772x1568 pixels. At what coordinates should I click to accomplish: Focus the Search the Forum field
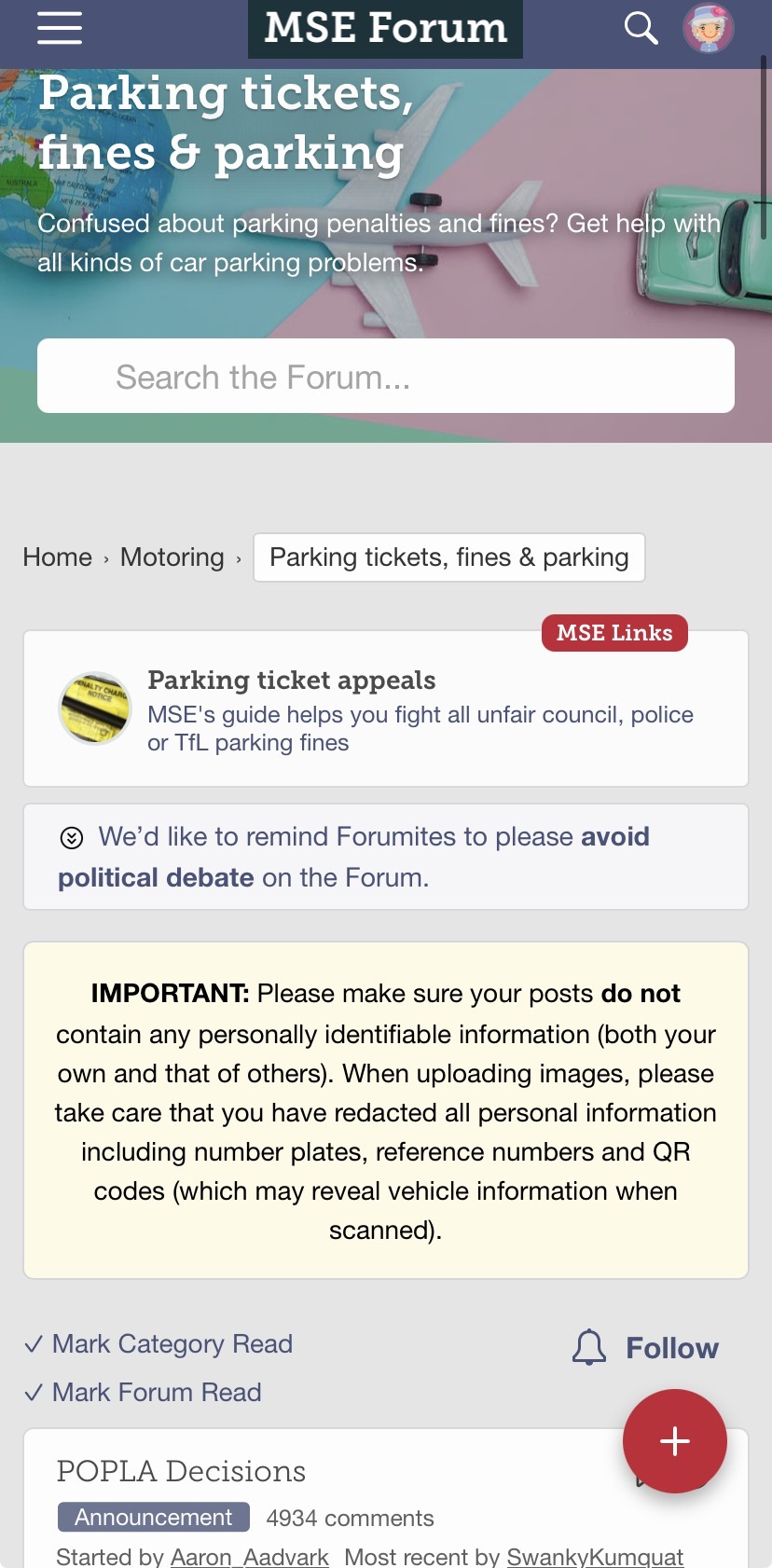386,377
